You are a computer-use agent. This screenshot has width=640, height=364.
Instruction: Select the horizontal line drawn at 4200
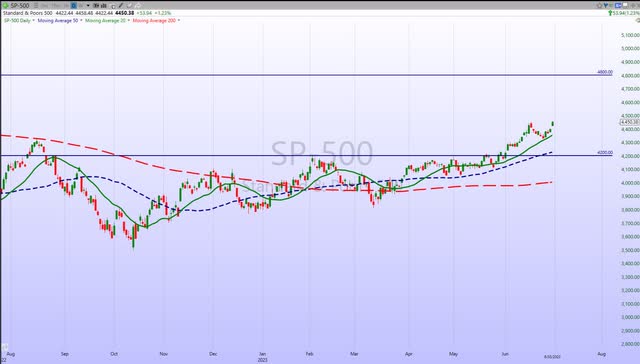click(306, 155)
